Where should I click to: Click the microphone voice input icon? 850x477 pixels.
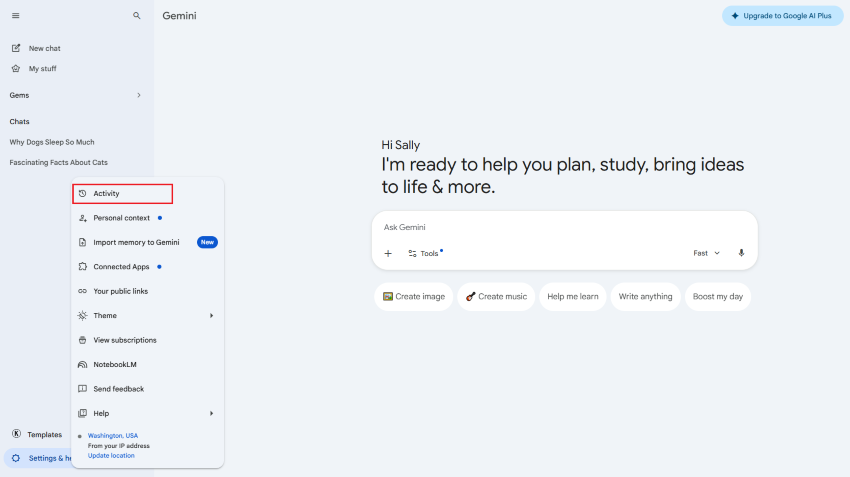[741, 253]
